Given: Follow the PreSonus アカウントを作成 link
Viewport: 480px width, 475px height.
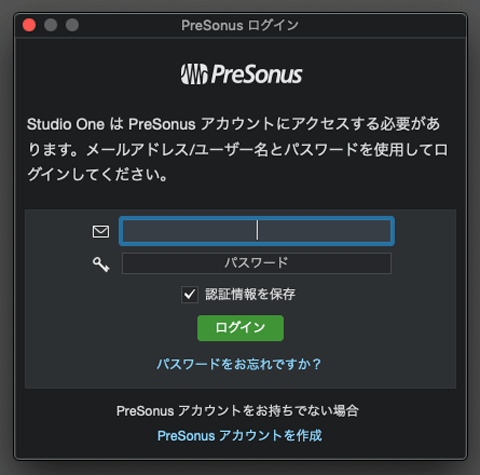Looking at the screenshot, I should pos(240,436).
